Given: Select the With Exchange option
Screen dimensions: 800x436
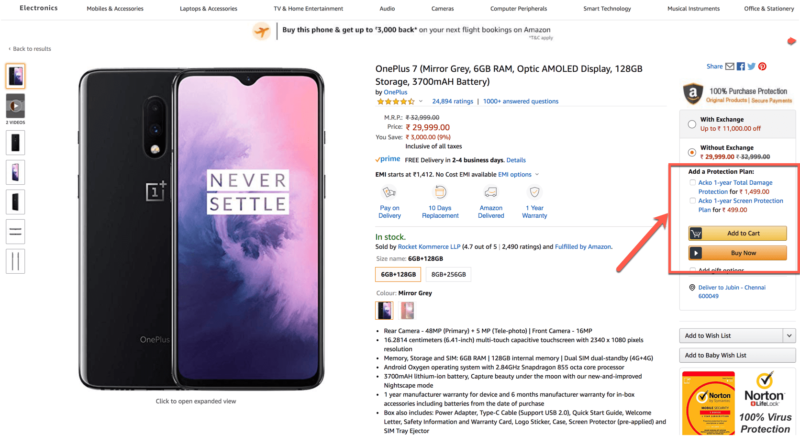Looking at the screenshot, I should pos(691,123).
